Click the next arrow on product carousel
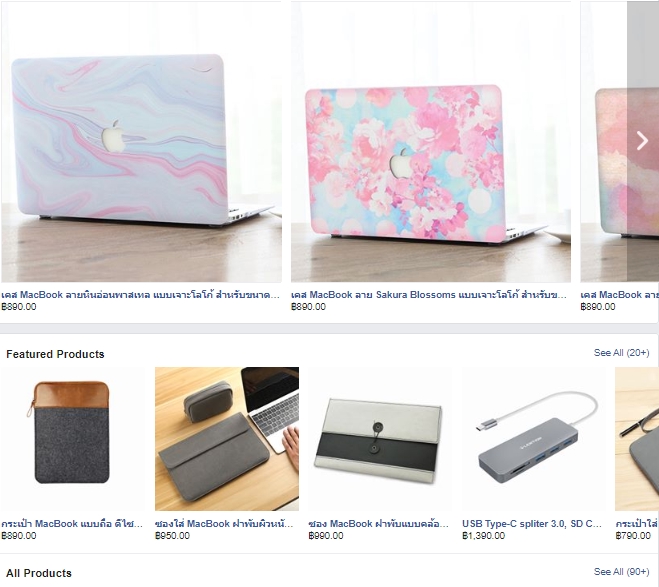Screen dimensions: 659x587 (642, 141)
